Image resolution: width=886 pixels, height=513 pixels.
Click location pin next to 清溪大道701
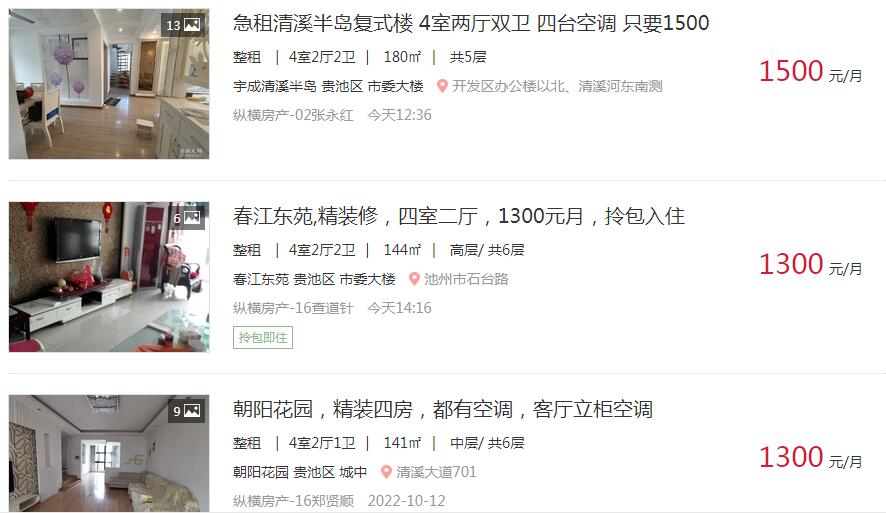pyautogui.click(x=386, y=472)
